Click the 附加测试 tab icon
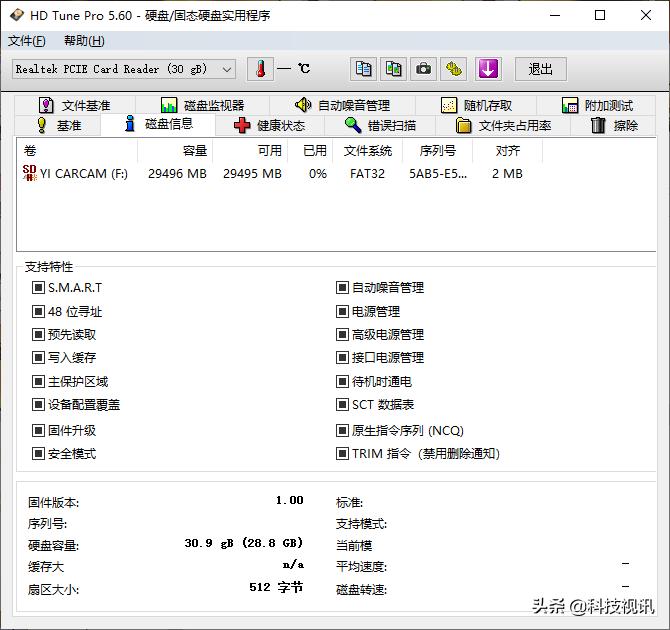670x630 pixels. click(570, 105)
